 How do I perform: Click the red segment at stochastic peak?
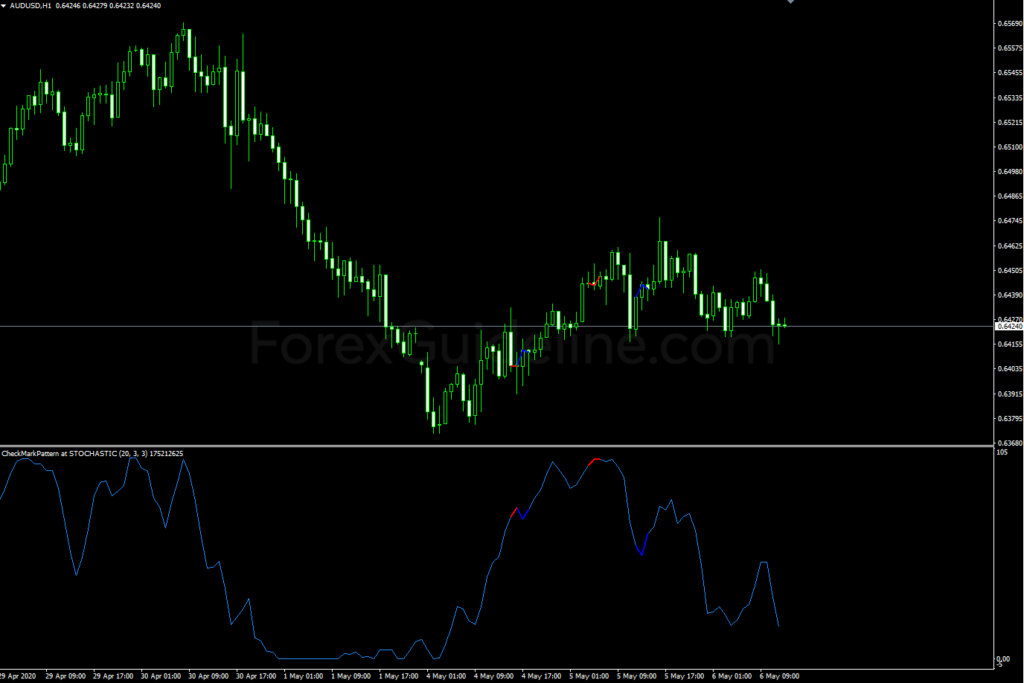click(597, 460)
